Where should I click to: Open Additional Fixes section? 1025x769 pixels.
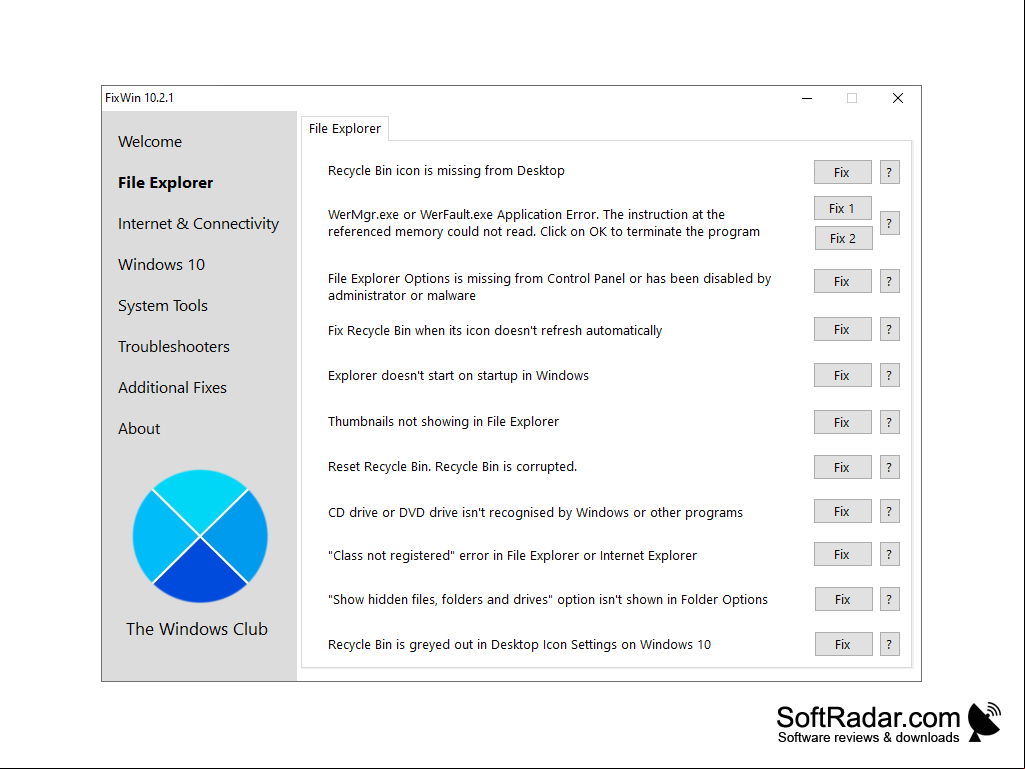172,388
